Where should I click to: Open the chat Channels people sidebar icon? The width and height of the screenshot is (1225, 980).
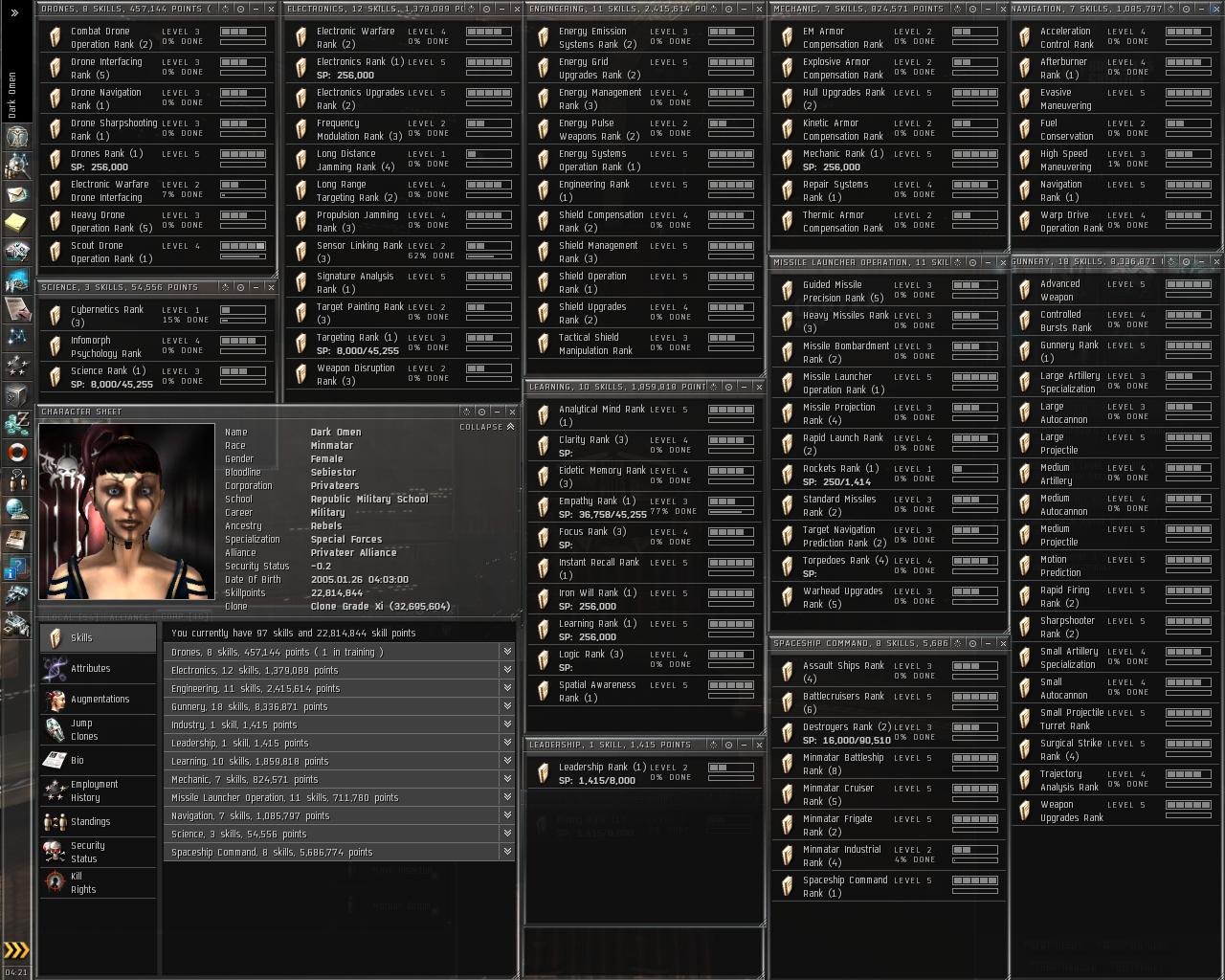coord(16,480)
